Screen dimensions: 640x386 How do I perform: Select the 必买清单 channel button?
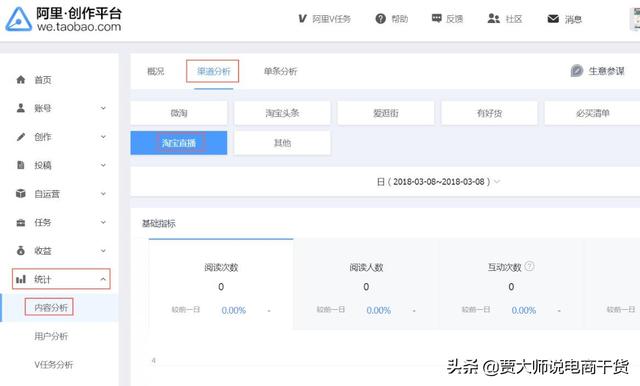pyautogui.click(x=592, y=113)
